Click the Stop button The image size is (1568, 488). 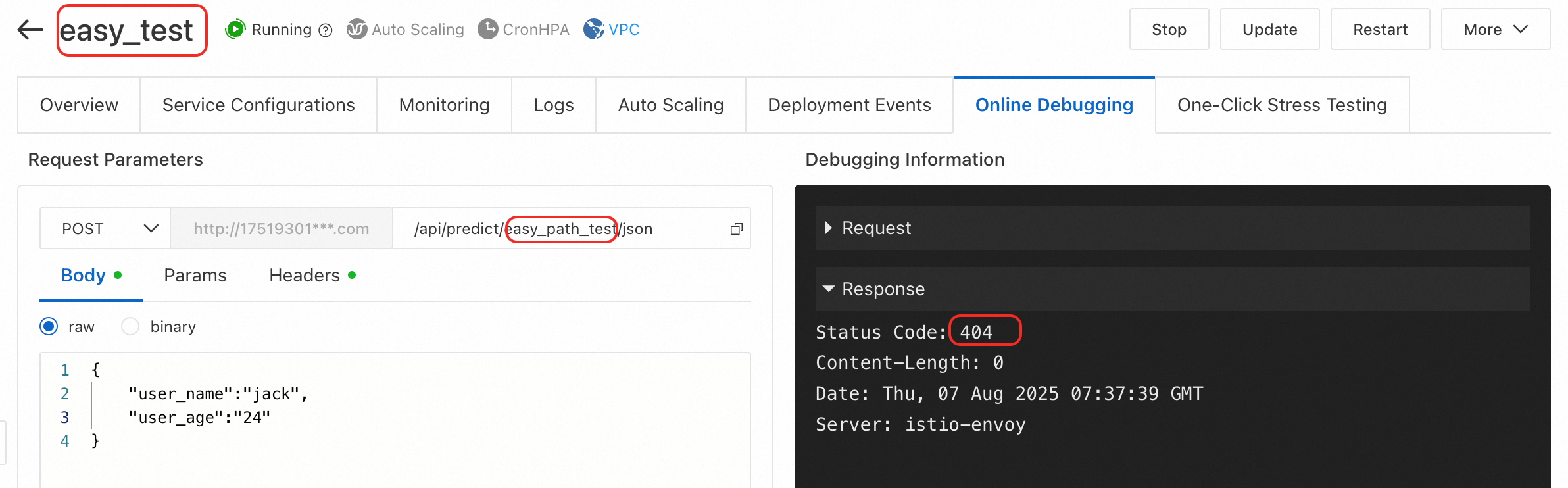[x=1169, y=30]
